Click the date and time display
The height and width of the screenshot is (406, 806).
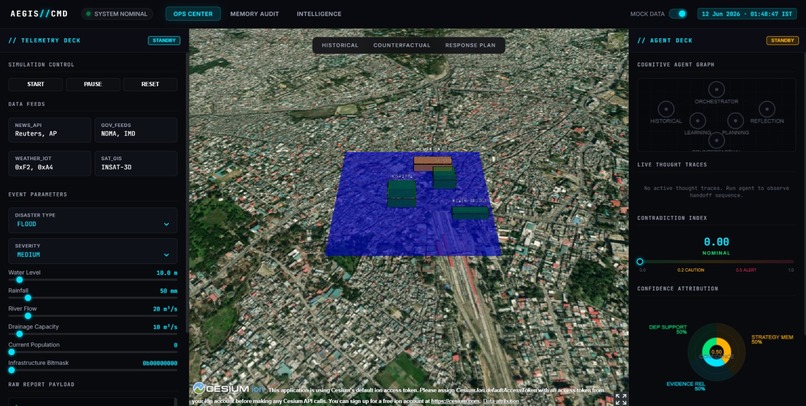point(747,14)
